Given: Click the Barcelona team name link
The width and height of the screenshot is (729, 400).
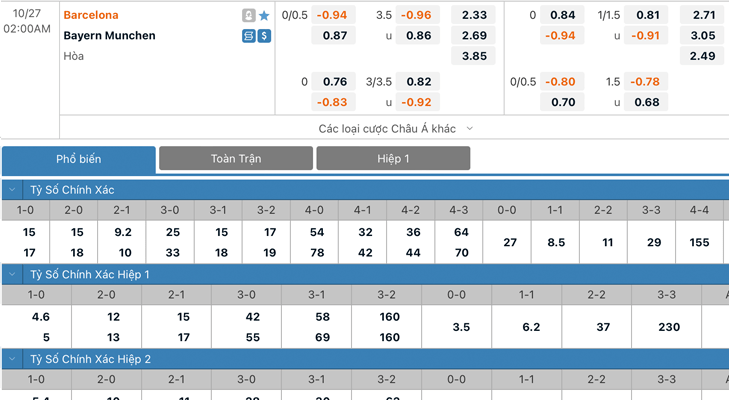Looking at the screenshot, I should click(91, 15).
